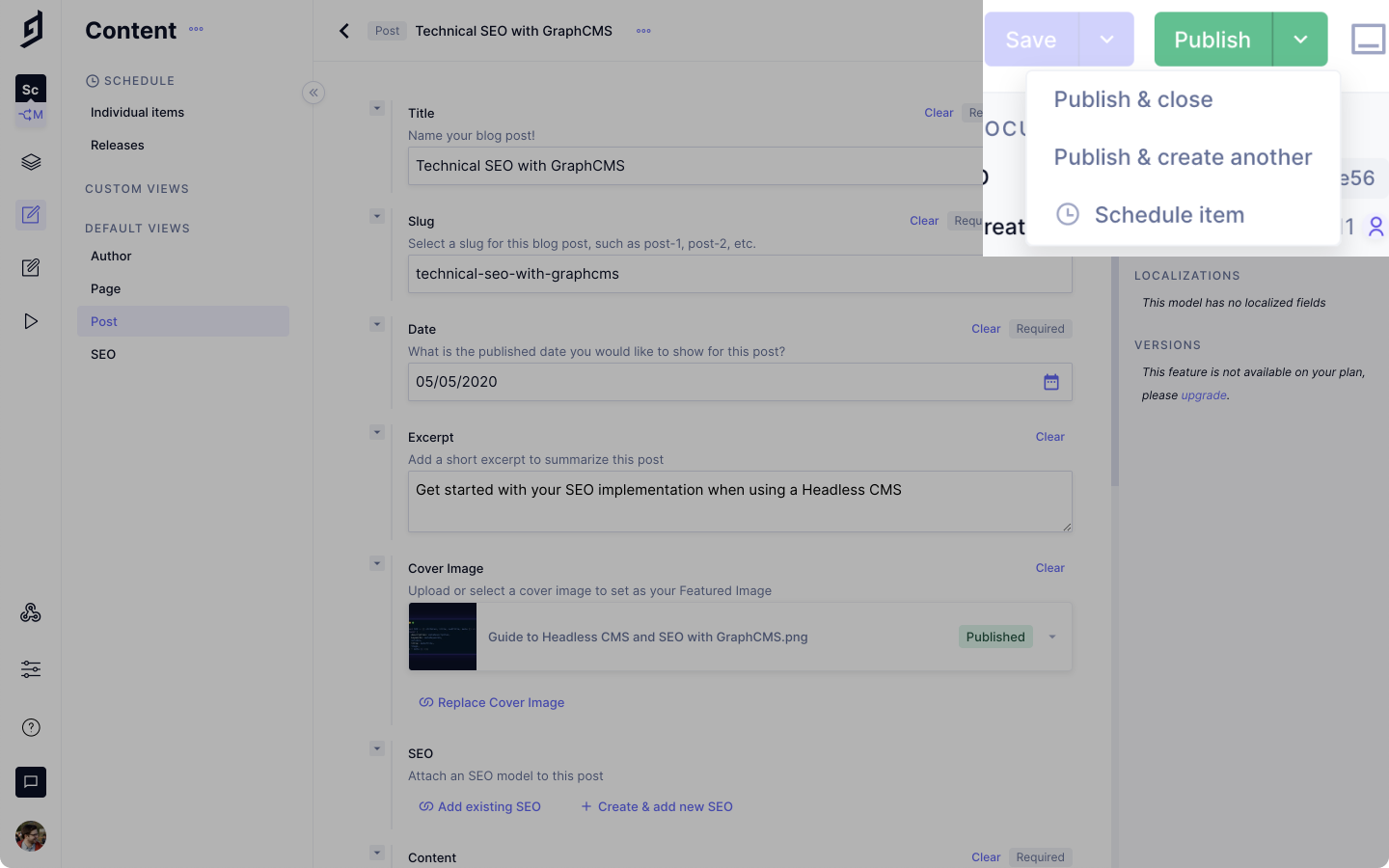
Task: Clear the Date field
Action: click(x=986, y=329)
